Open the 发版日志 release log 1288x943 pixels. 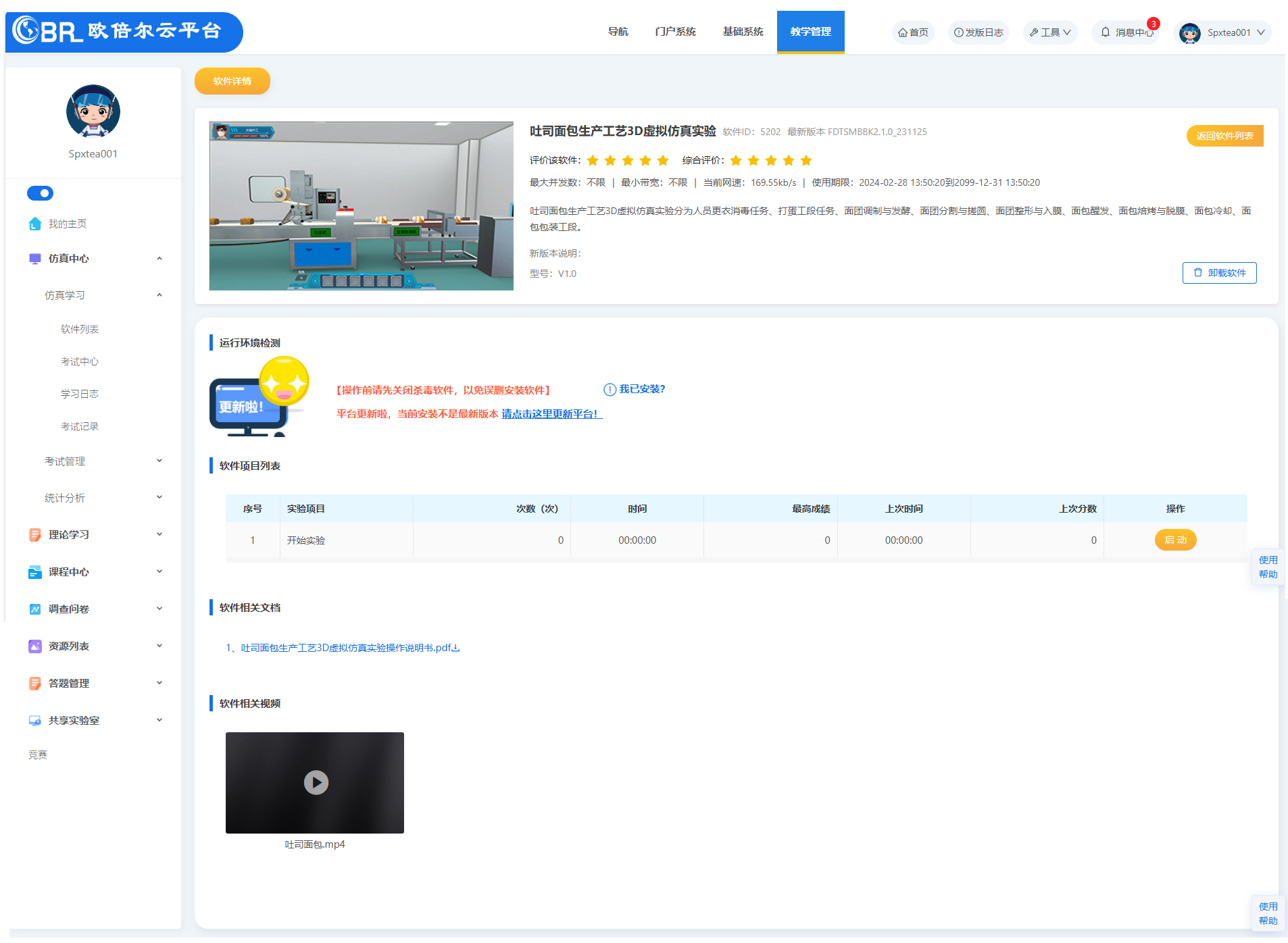coord(979,32)
